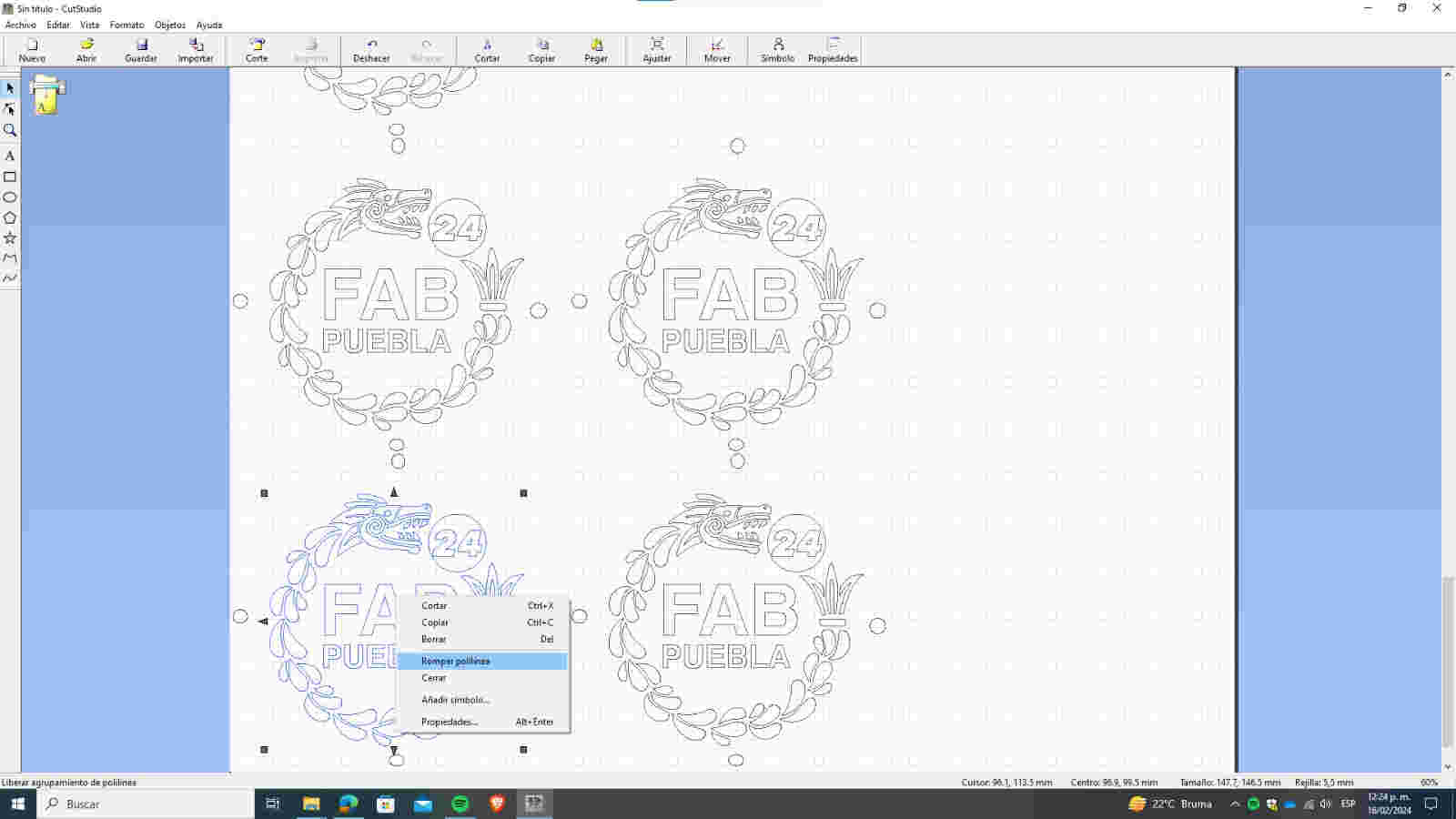This screenshot has width=1456, height=819.
Task: Click the vertical scrollbar thumb
Action: click(x=1448, y=662)
